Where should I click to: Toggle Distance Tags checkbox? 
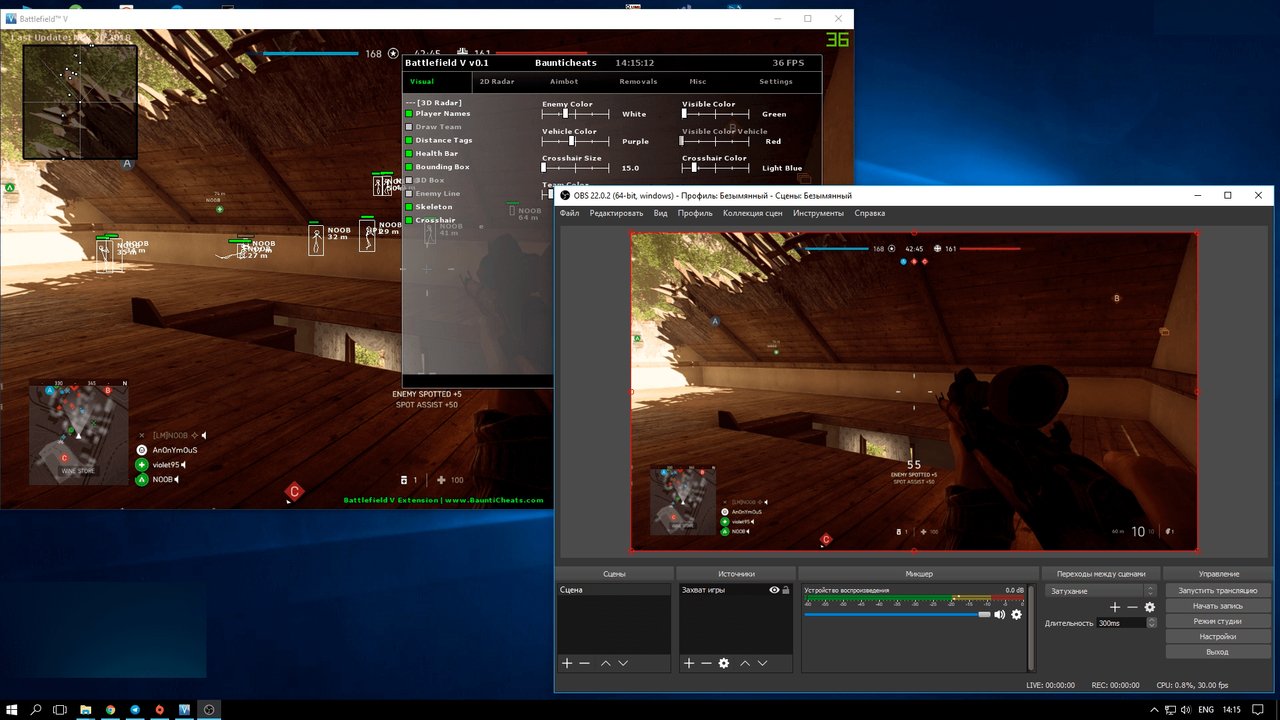click(x=409, y=140)
